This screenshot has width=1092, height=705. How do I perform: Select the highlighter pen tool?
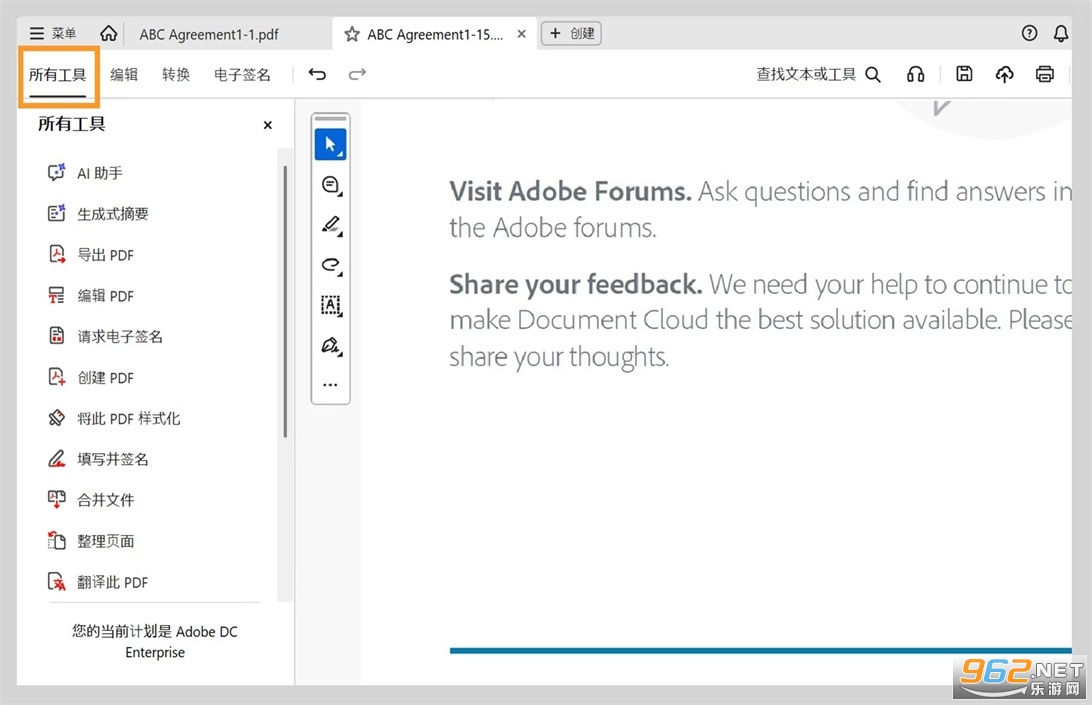(x=331, y=225)
